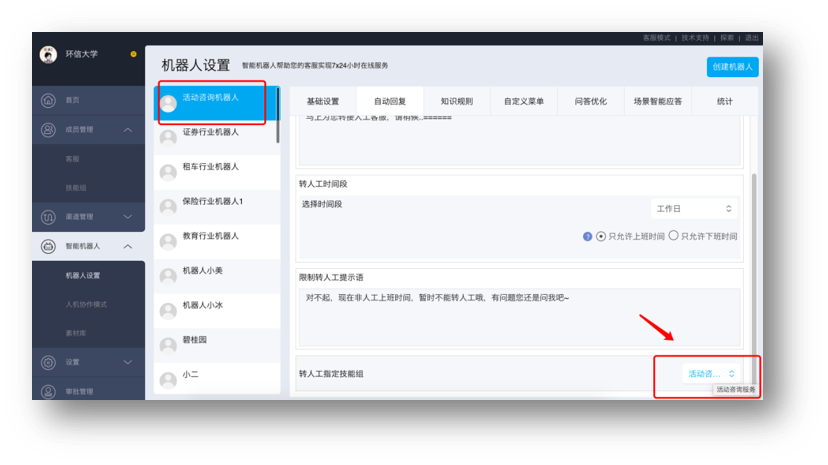This screenshot has width=828, height=465.
Task: Click the 审批管理 approval management icon
Action: [x=48, y=391]
